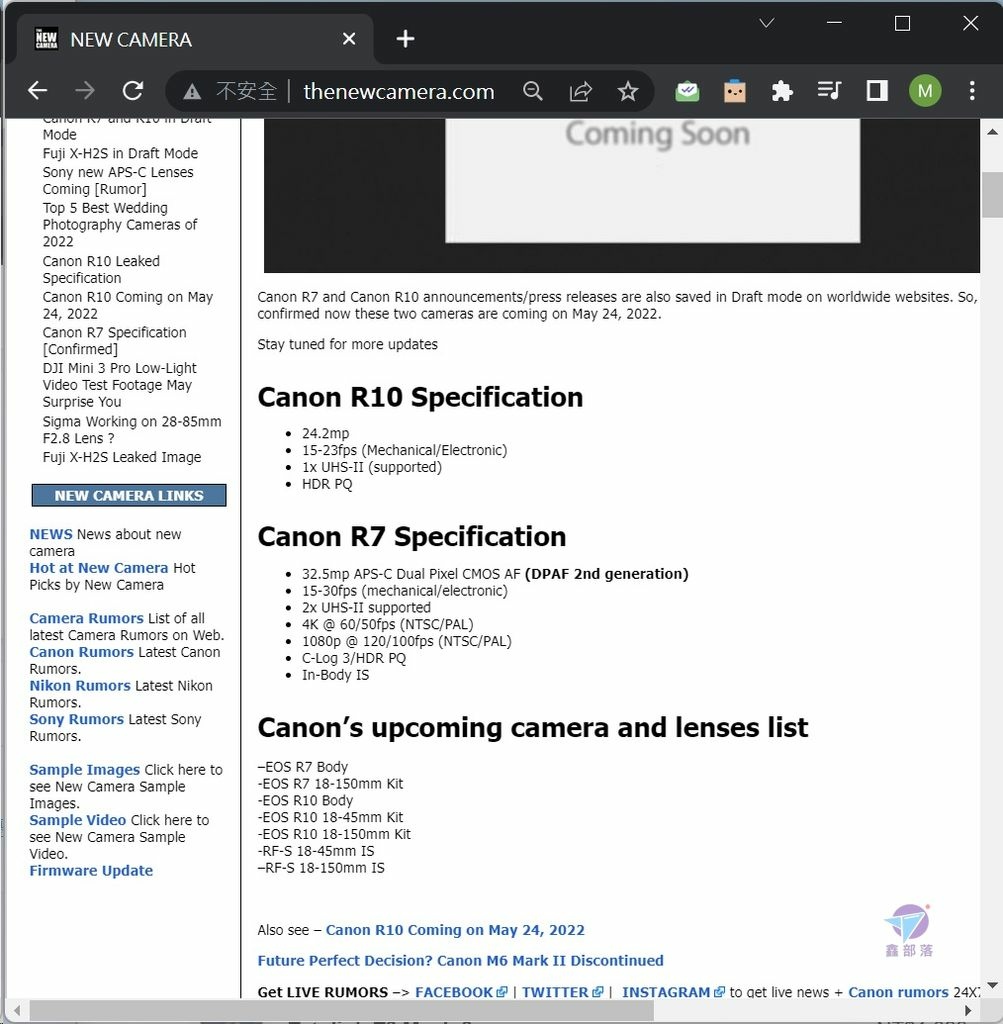This screenshot has width=1003, height=1024.
Task: Open the Camera Rumors link
Action: pyautogui.click(x=86, y=618)
